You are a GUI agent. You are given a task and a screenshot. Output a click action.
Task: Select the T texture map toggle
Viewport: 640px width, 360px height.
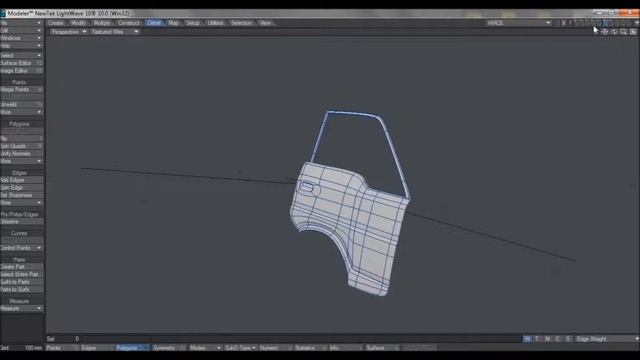click(537, 339)
